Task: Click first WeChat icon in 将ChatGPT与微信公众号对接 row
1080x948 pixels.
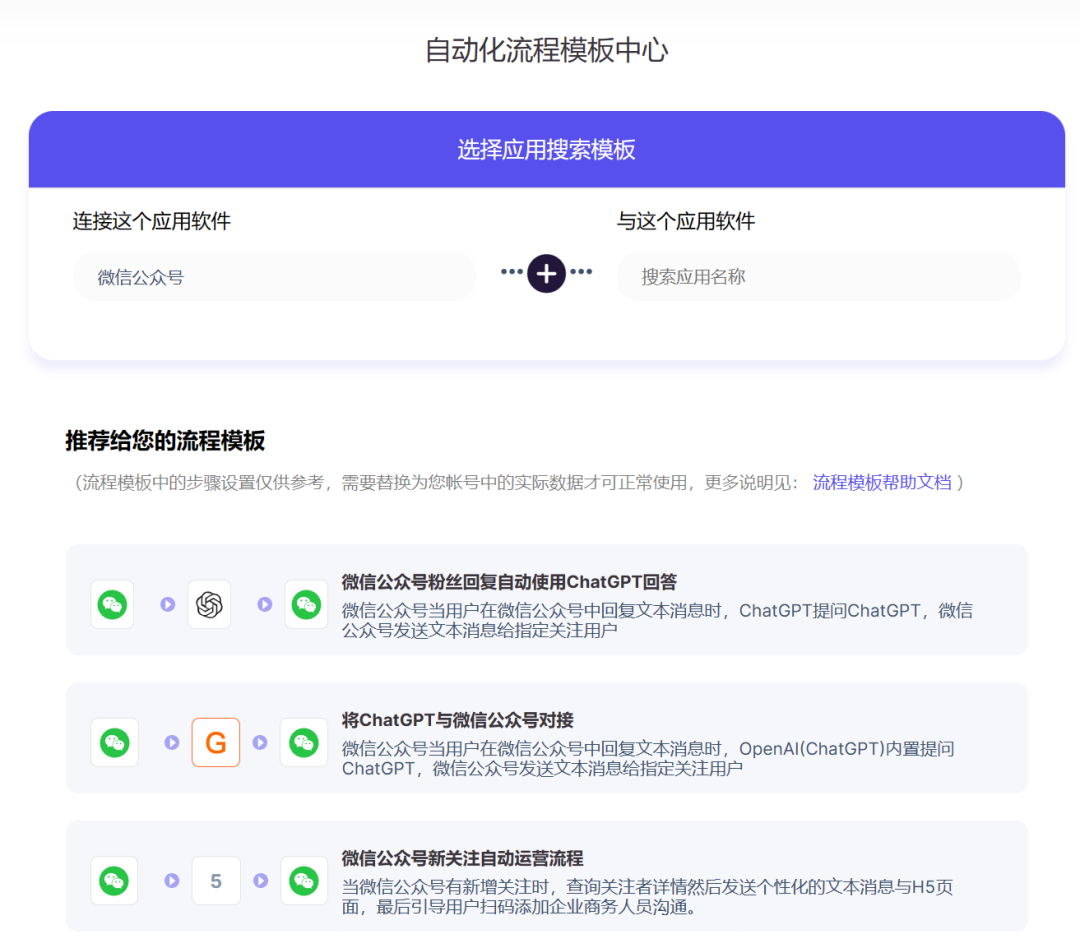Action: click(114, 743)
